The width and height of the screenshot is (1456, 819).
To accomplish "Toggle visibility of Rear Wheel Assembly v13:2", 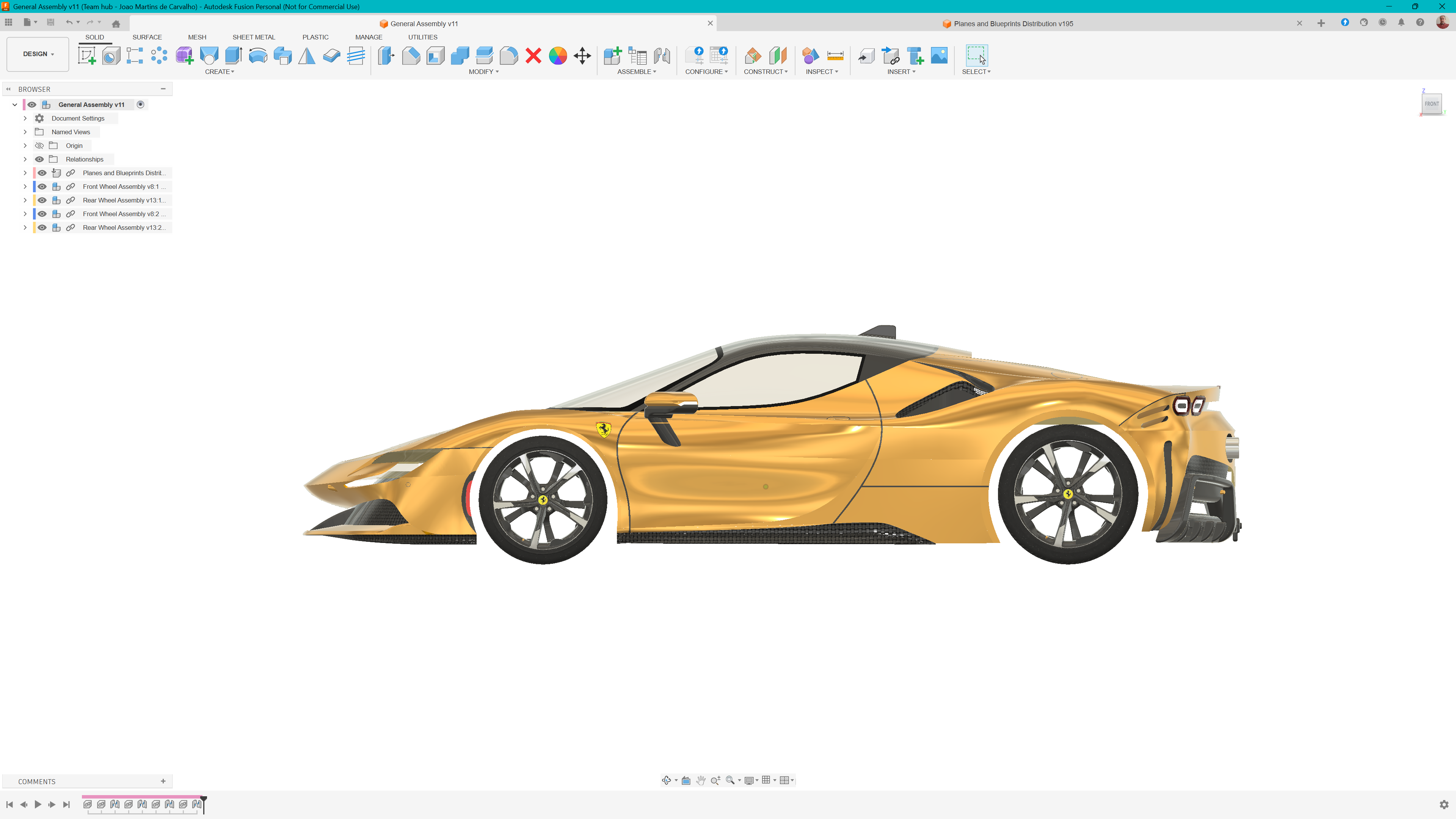I will pyautogui.click(x=42, y=228).
